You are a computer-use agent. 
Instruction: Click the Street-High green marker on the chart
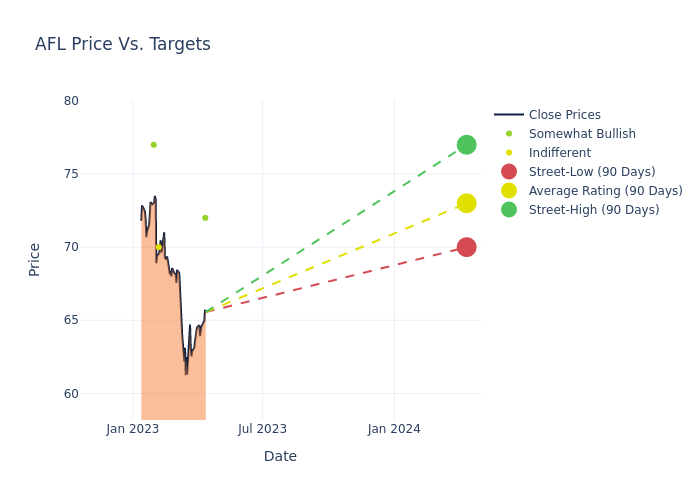(x=466, y=145)
